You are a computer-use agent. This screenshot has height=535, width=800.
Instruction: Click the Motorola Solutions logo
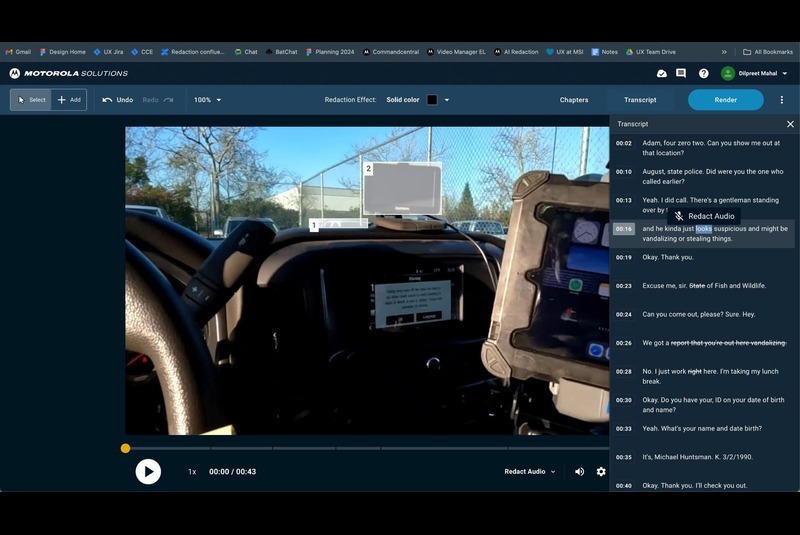[69, 73]
